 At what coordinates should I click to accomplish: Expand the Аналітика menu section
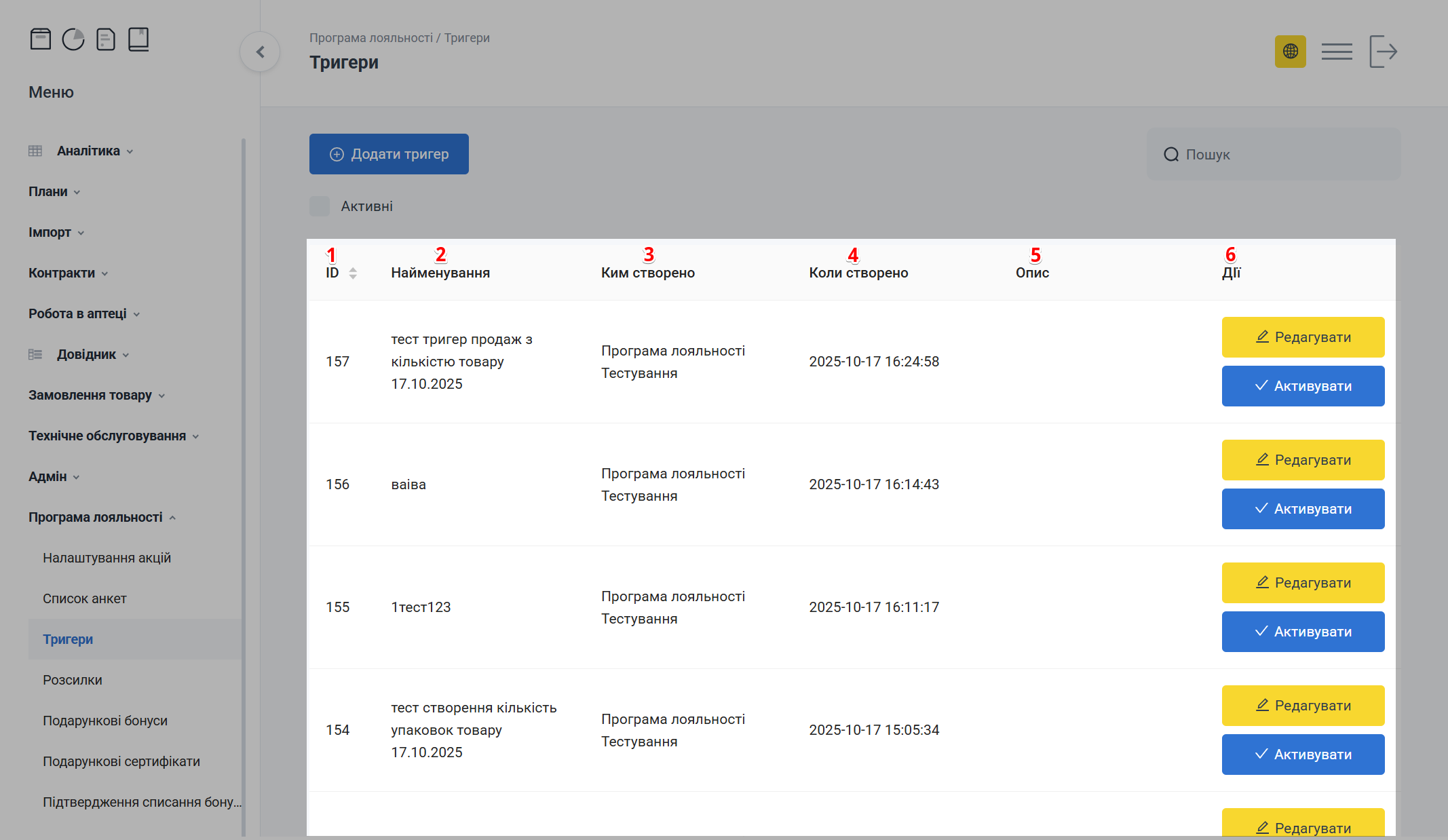[x=88, y=151]
